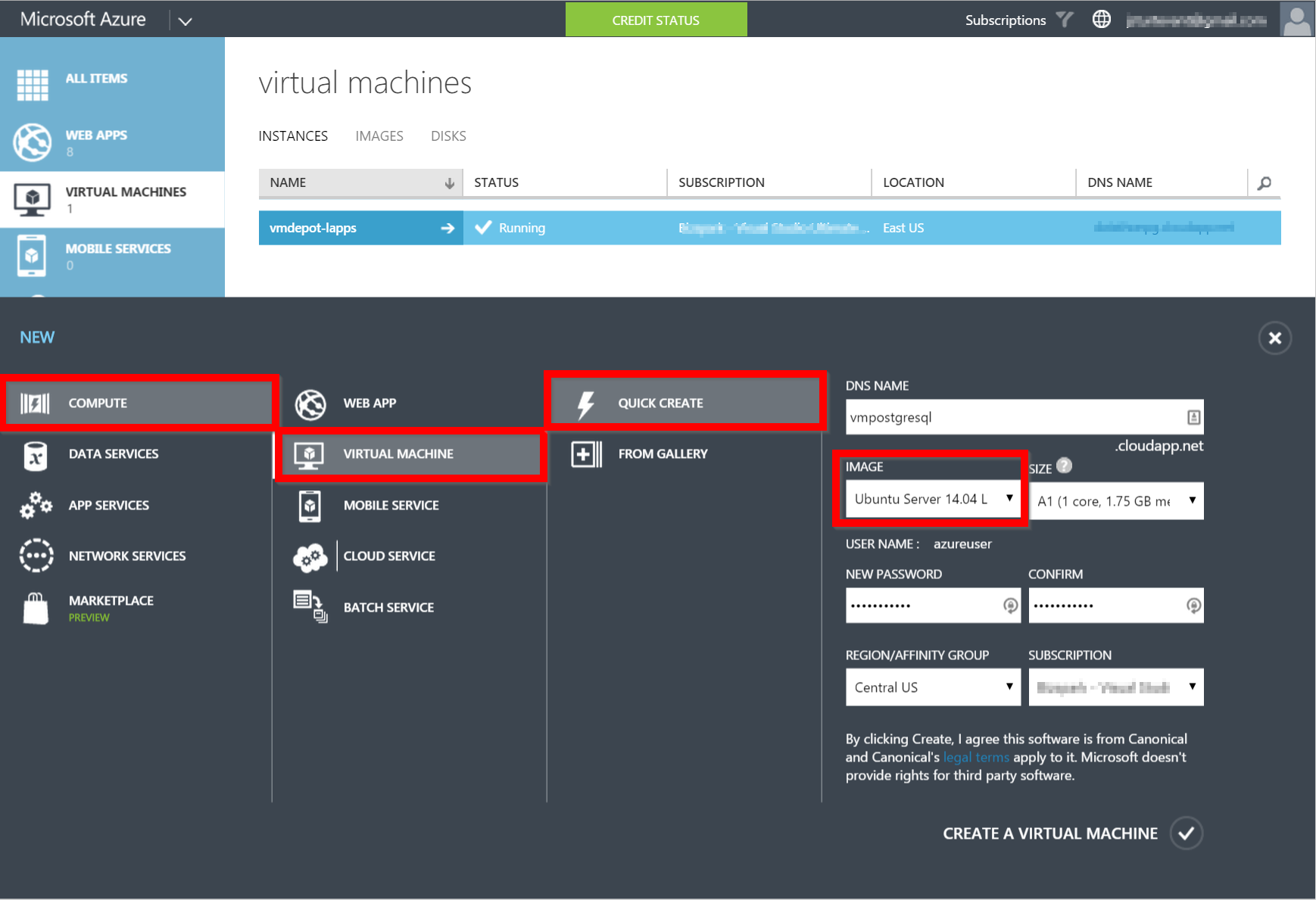Click the DNS Name column header

[x=1162, y=182]
